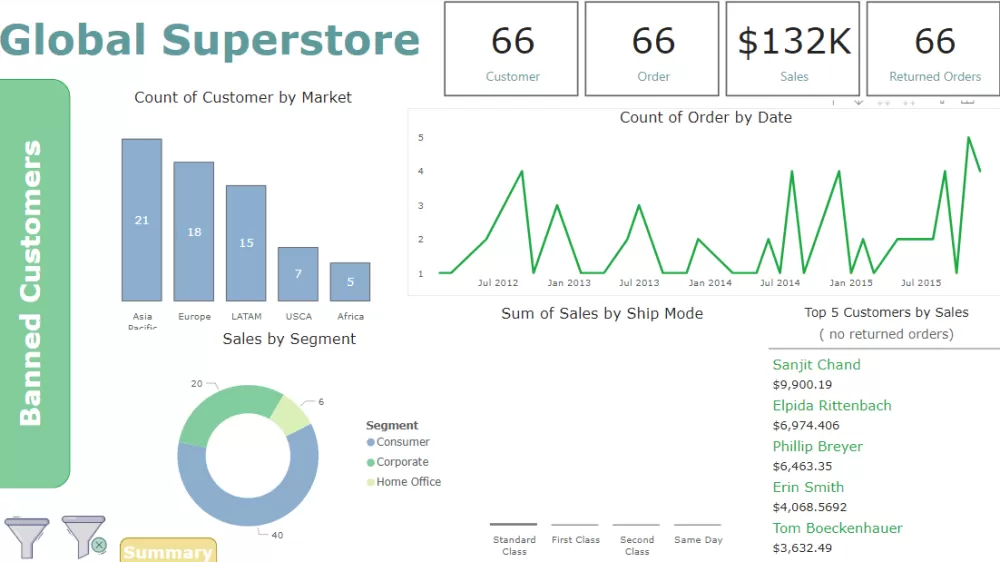The width and height of the screenshot is (1000, 562).
Task: Click customer name Tom Boeckenhauer
Action: (837, 528)
